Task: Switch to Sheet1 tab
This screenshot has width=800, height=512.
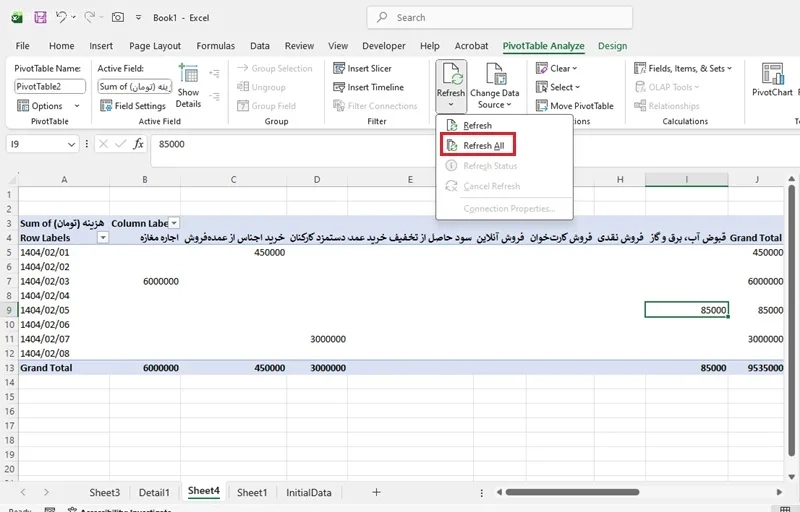Action: click(252, 493)
